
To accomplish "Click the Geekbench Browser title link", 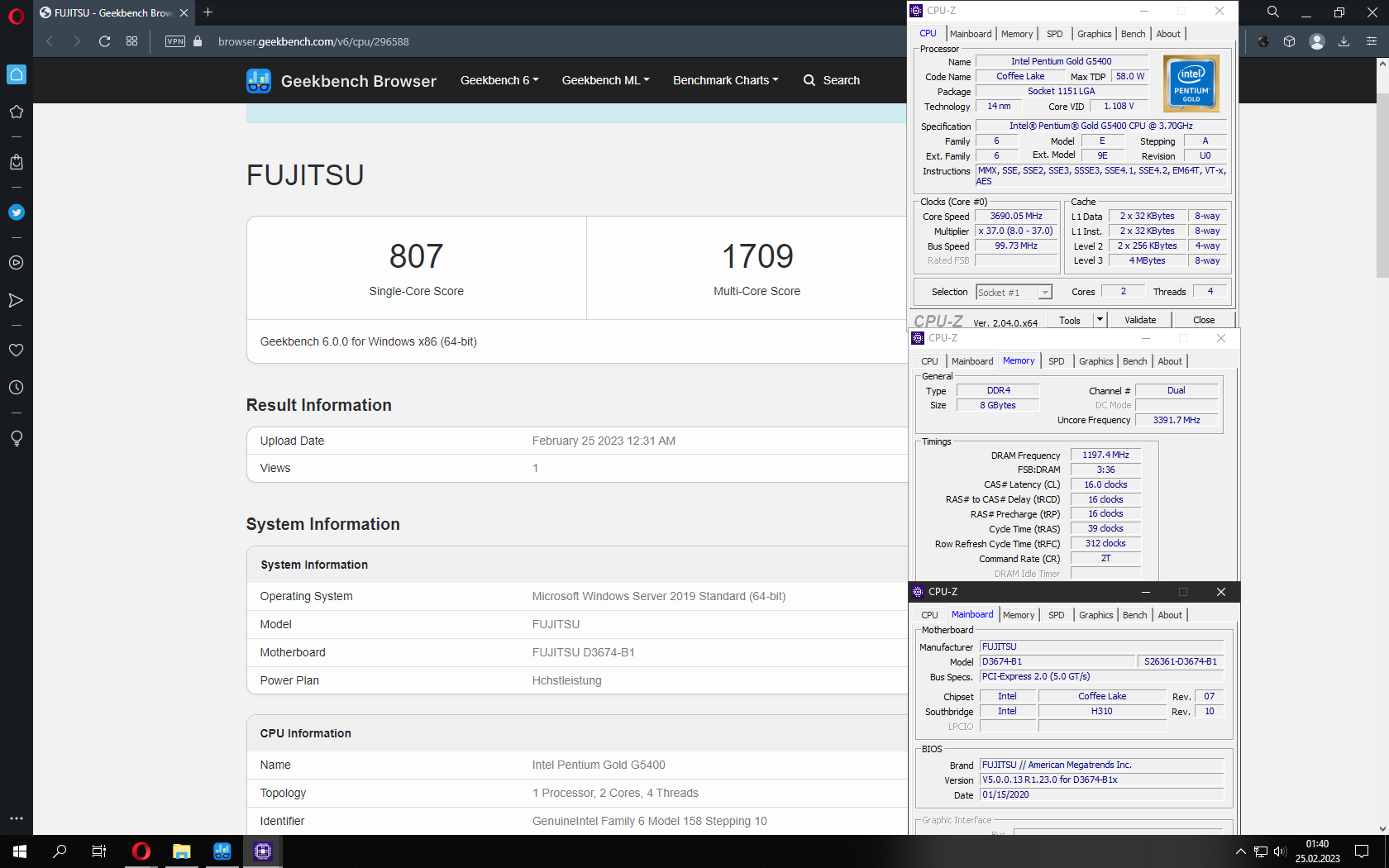I will 359,81.
